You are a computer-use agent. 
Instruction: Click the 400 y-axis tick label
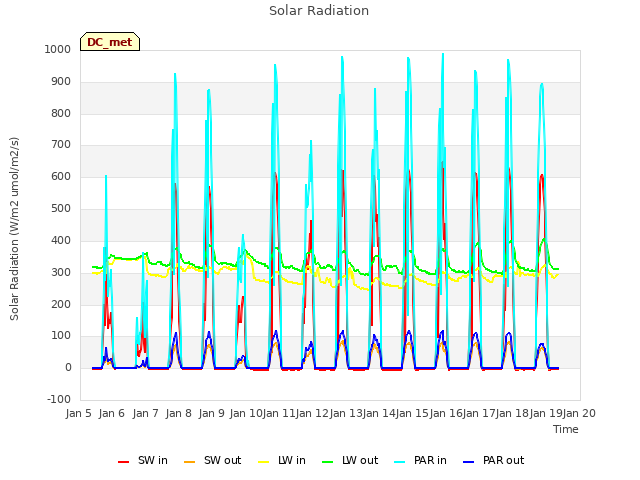pyautogui.click(x=61, y=241)
